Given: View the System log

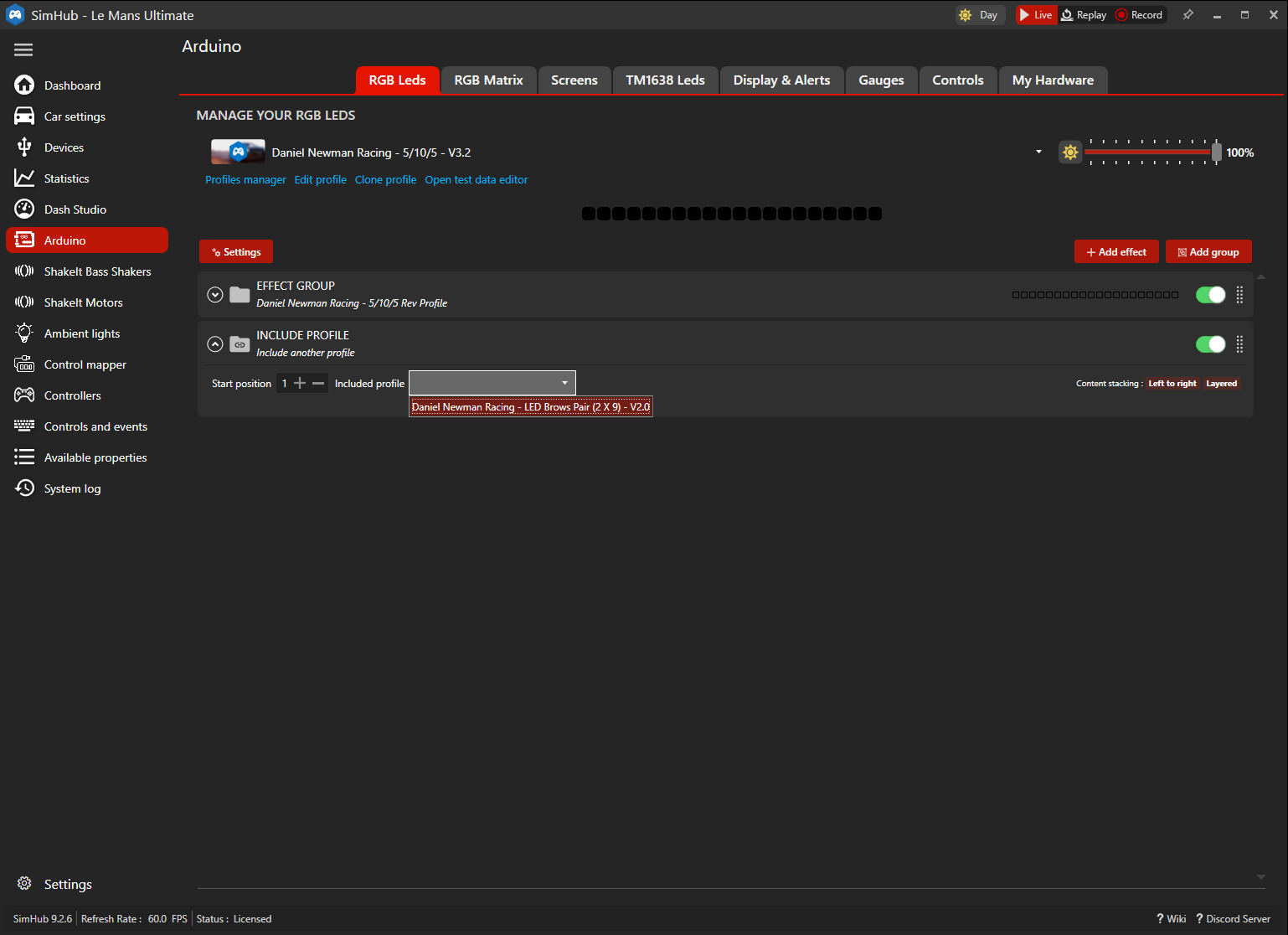Looking at the screenshot, I should click(x=72, y=488).
